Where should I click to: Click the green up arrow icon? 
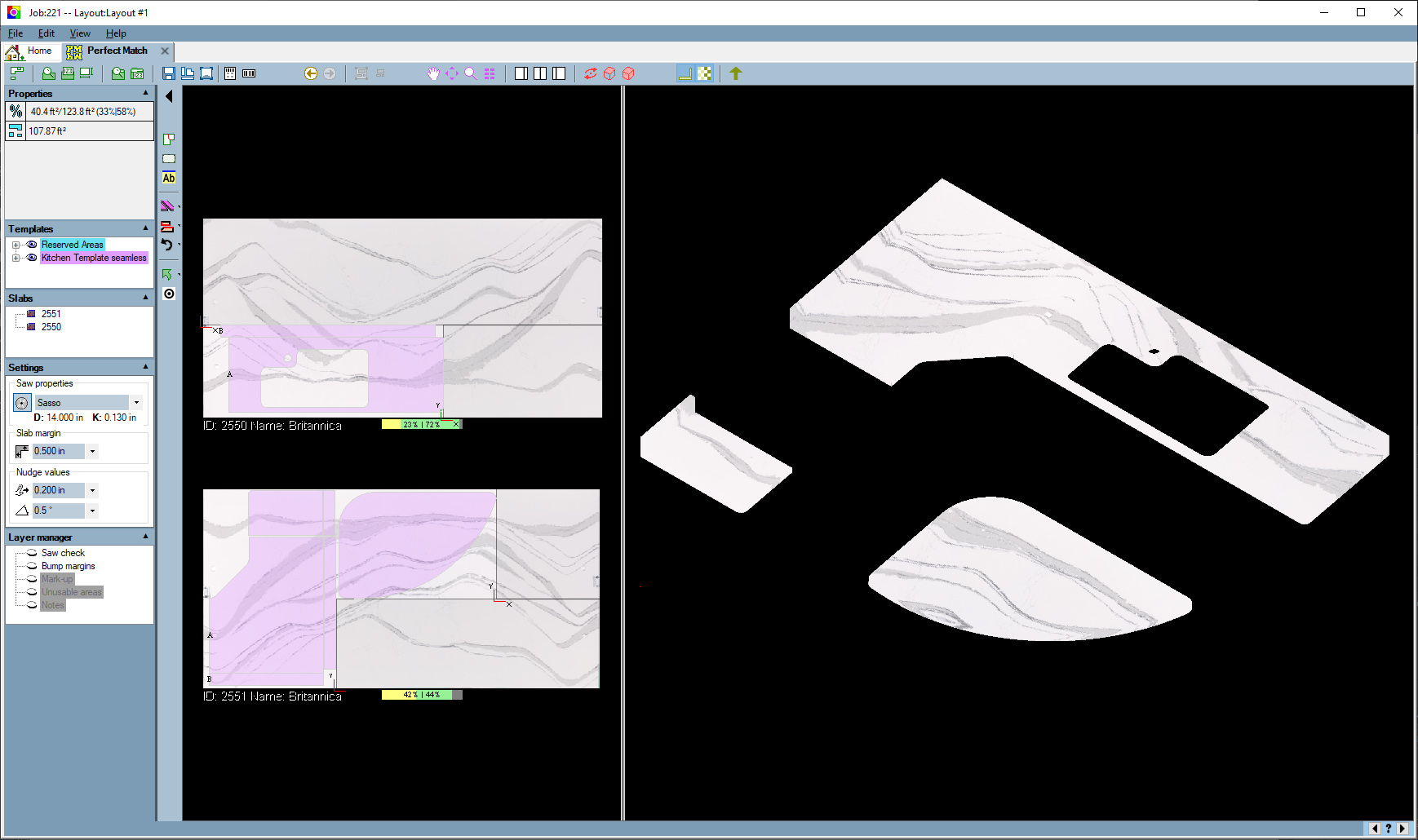pos(736,73)
